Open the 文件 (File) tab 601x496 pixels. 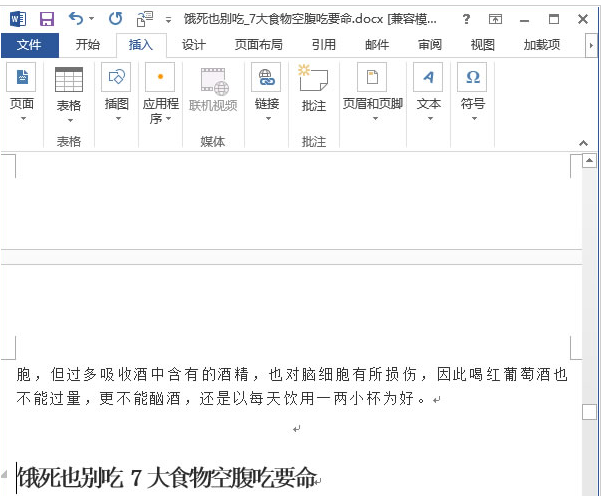[x=29, y=45]
